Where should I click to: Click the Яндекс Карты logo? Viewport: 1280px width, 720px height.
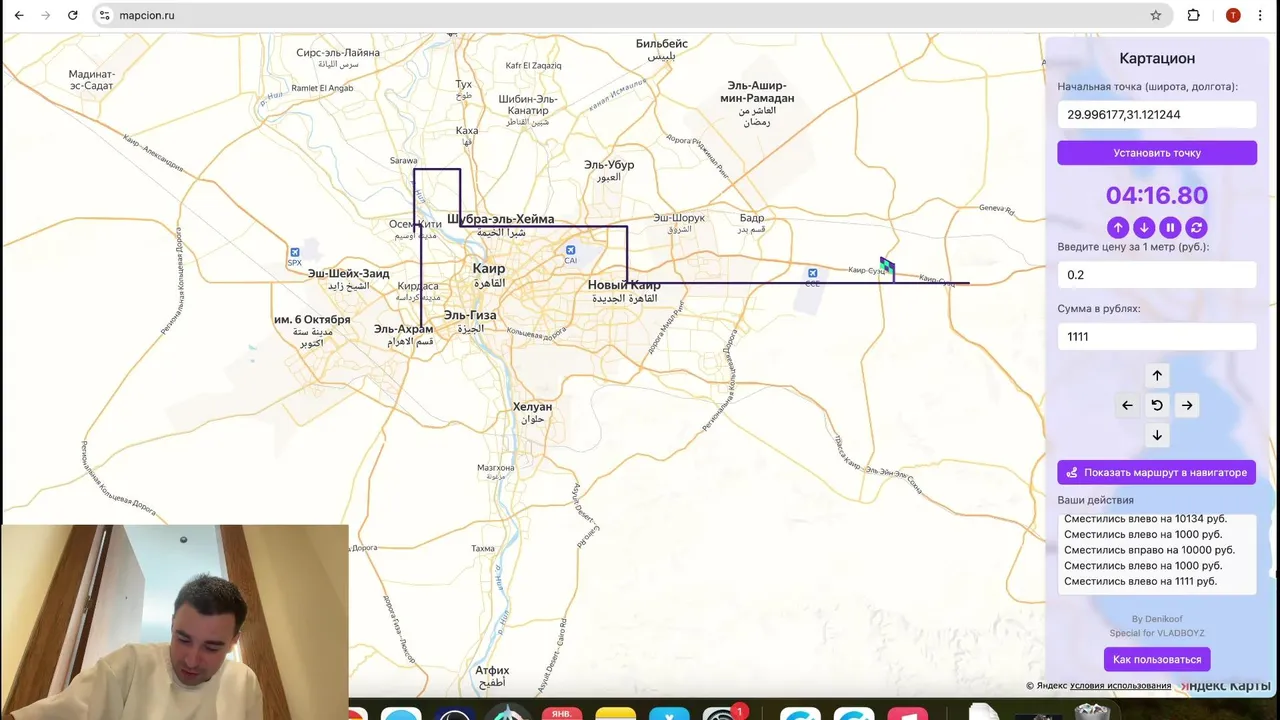[x=1226, y=686]
